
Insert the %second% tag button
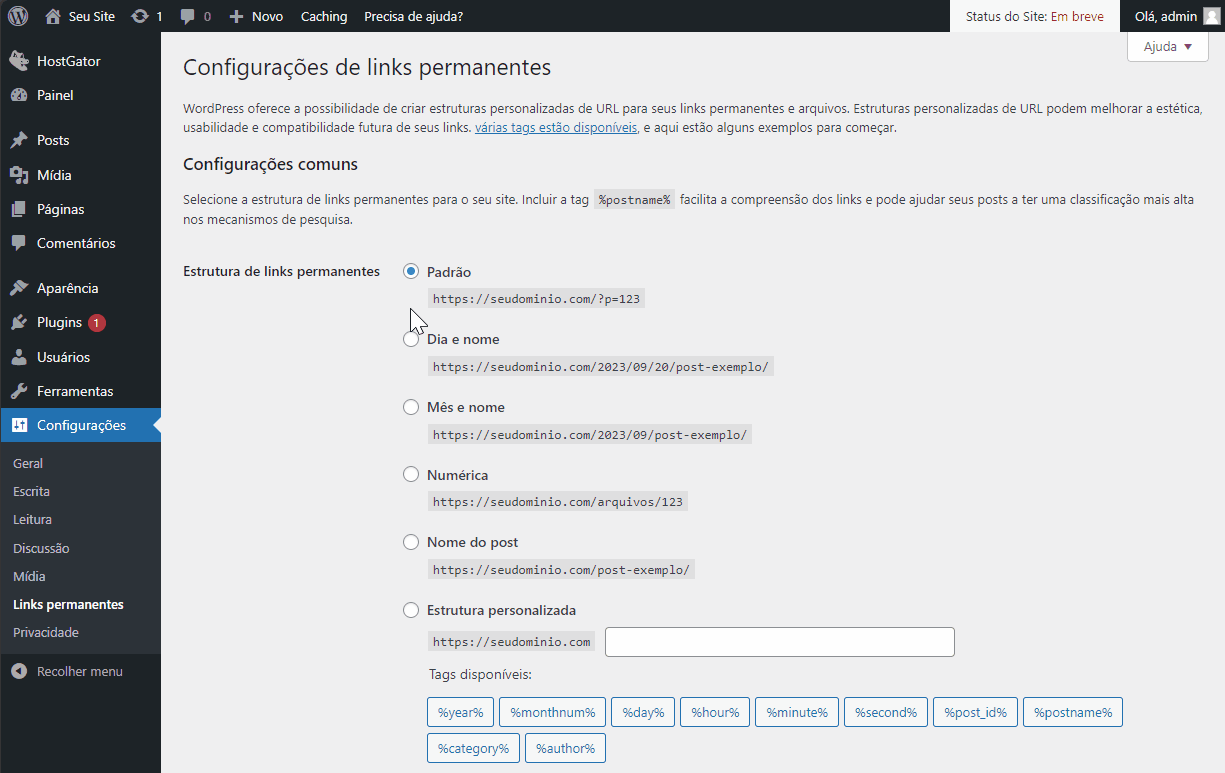point(886,712)
